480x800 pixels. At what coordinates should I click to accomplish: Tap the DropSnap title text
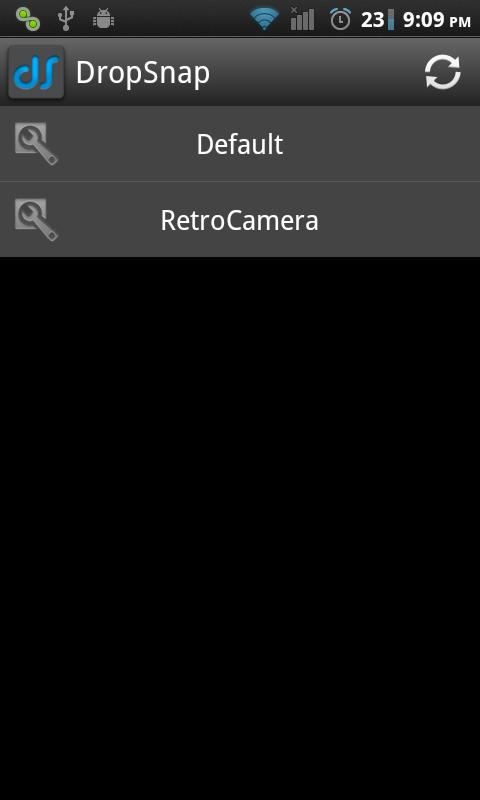click(x=143, y=73)
